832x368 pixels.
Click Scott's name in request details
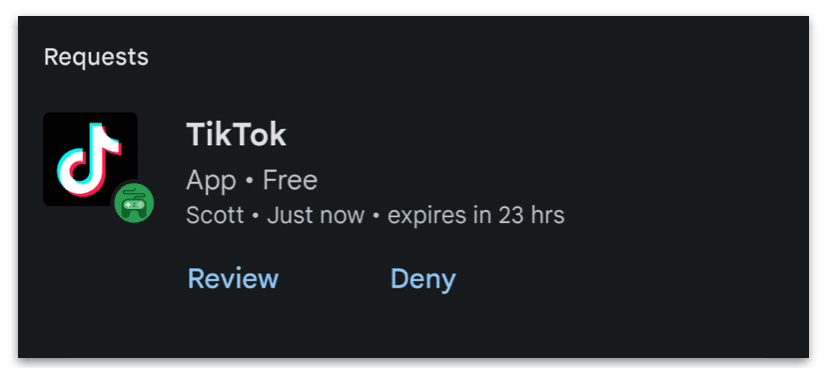215,215
